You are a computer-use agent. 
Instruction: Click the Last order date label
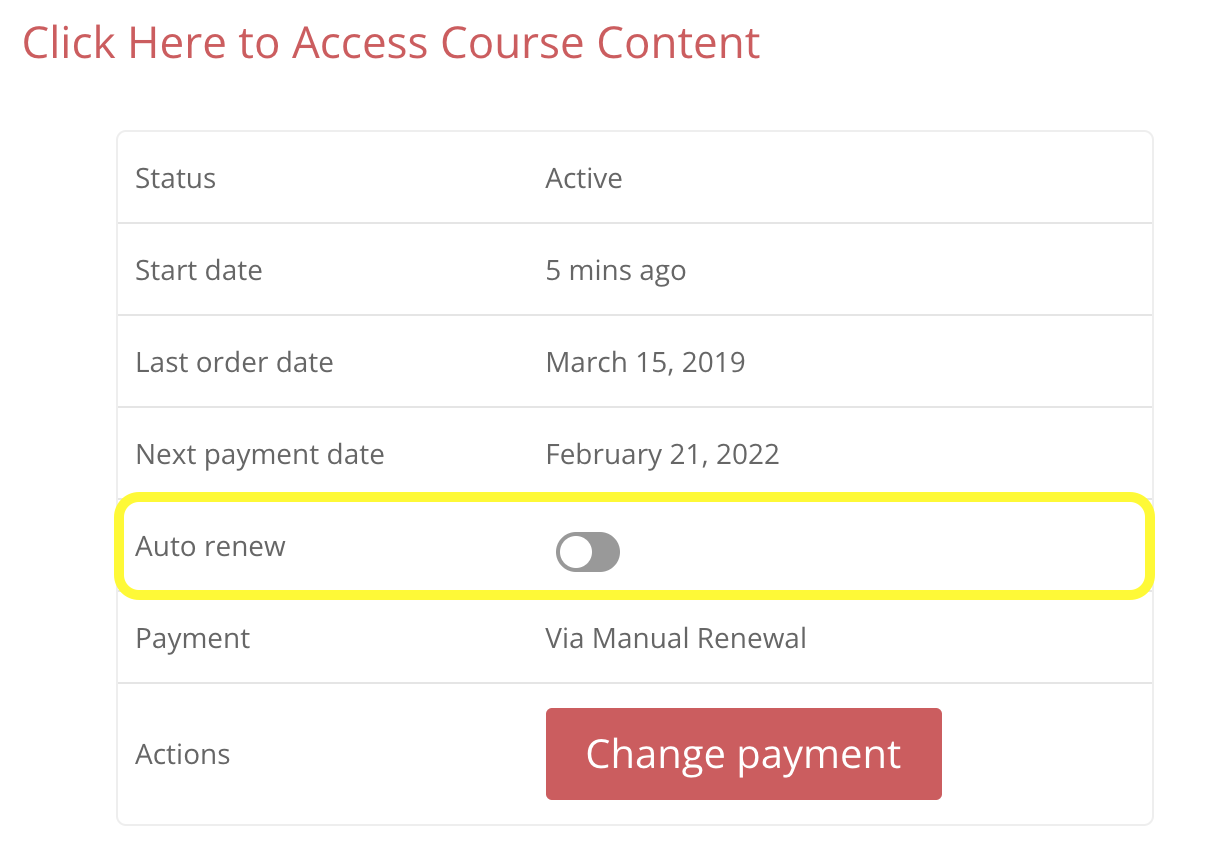coord(235,363)
